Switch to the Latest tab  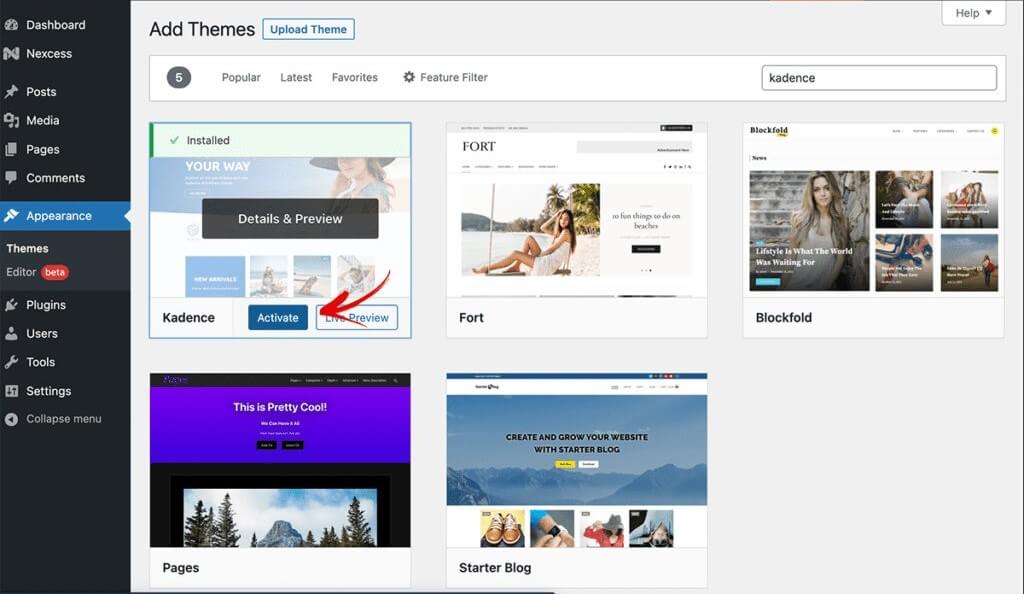[x=296, y=77]
